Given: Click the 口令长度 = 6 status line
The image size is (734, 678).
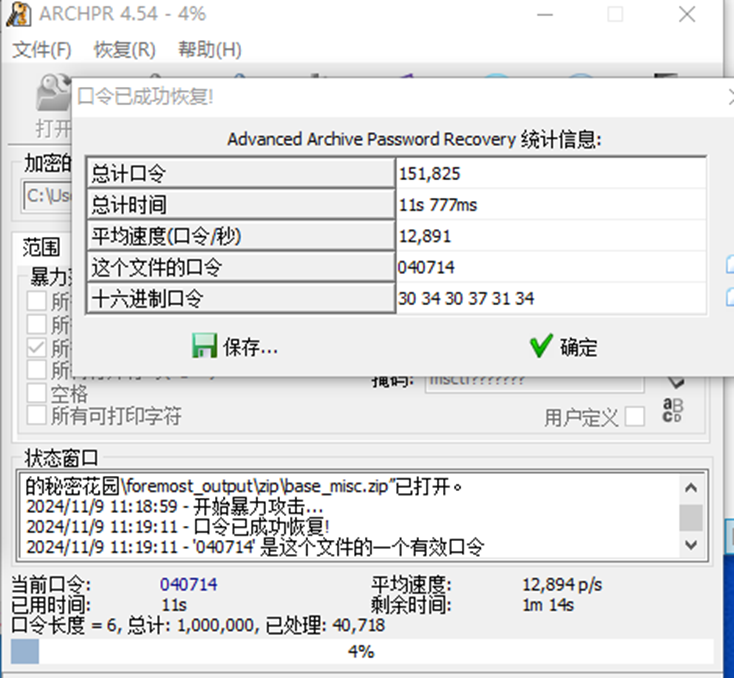Looking at the screenshot, I should pyautogui.click(x=198, y=626).
